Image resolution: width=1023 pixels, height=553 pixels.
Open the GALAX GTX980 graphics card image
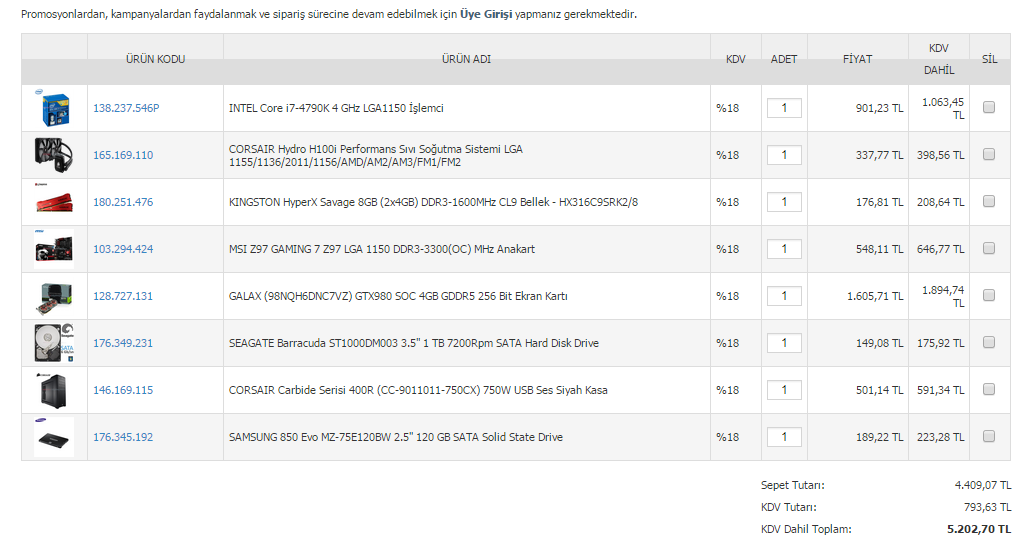54,296
